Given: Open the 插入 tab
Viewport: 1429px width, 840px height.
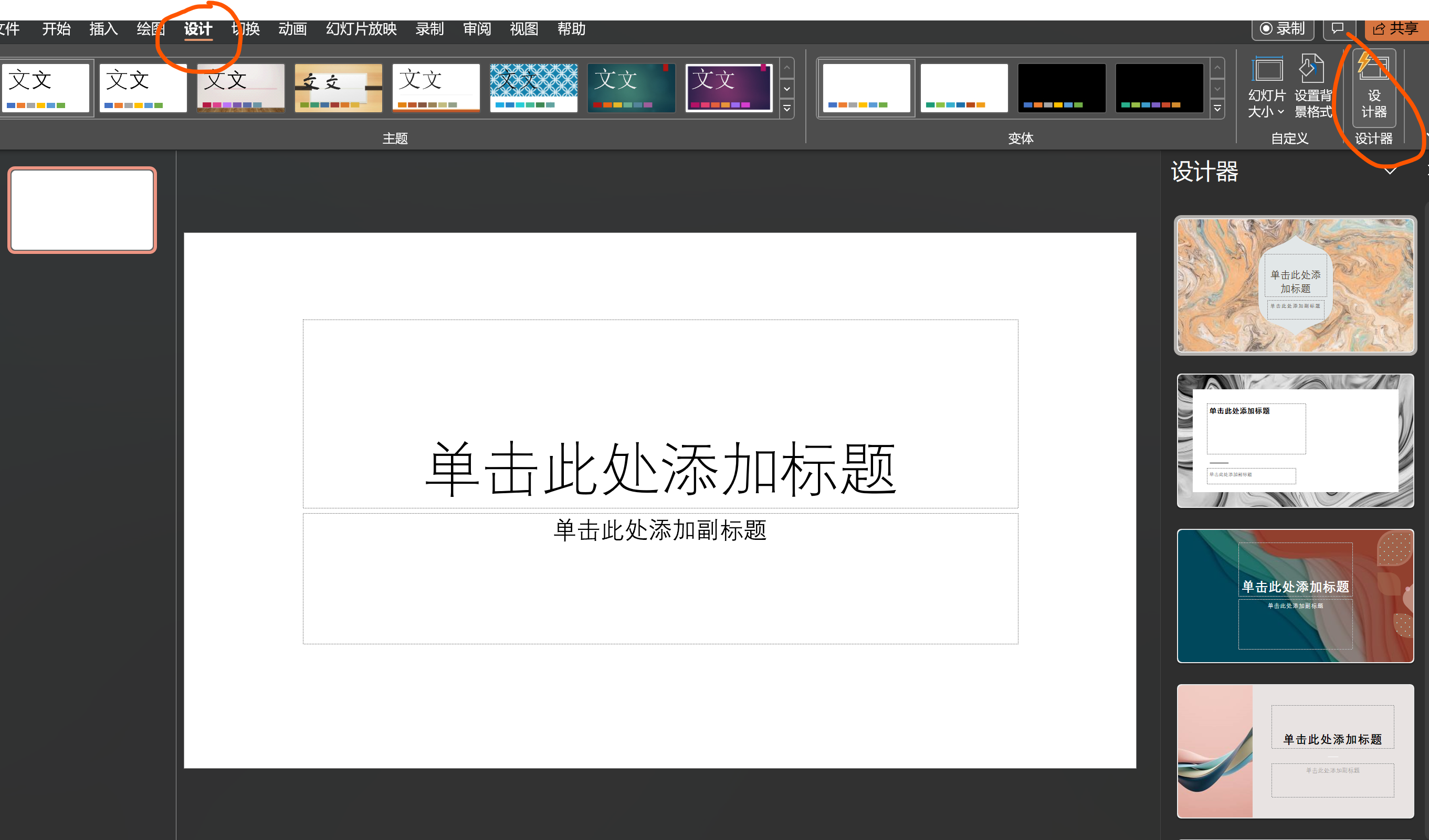Looking at the screenshot, I should click(103, 29).
